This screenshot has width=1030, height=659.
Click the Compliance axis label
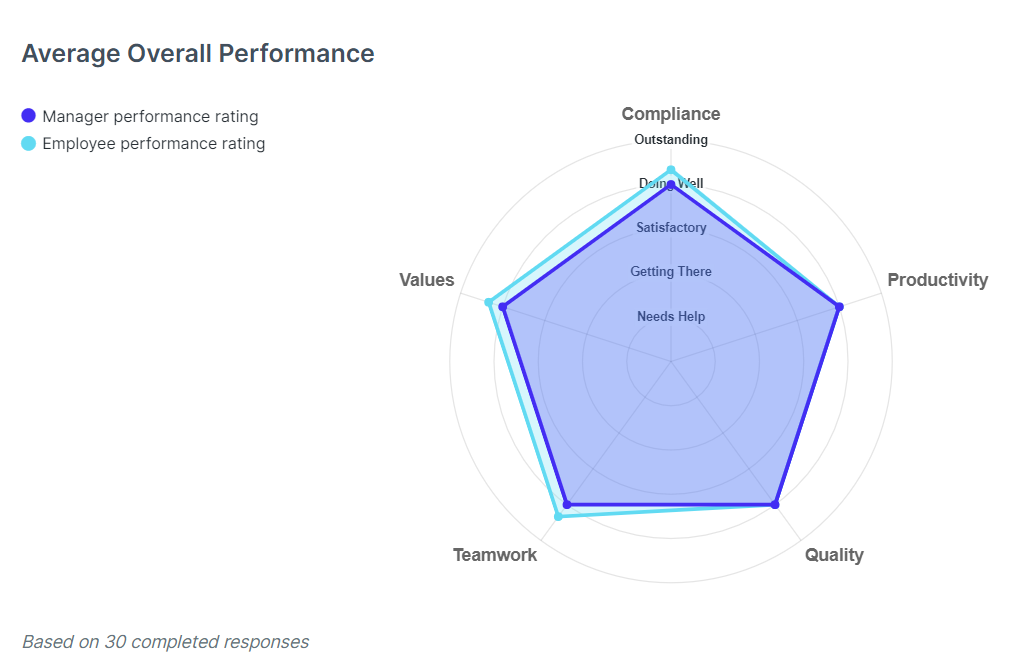(x=671, y=114)
